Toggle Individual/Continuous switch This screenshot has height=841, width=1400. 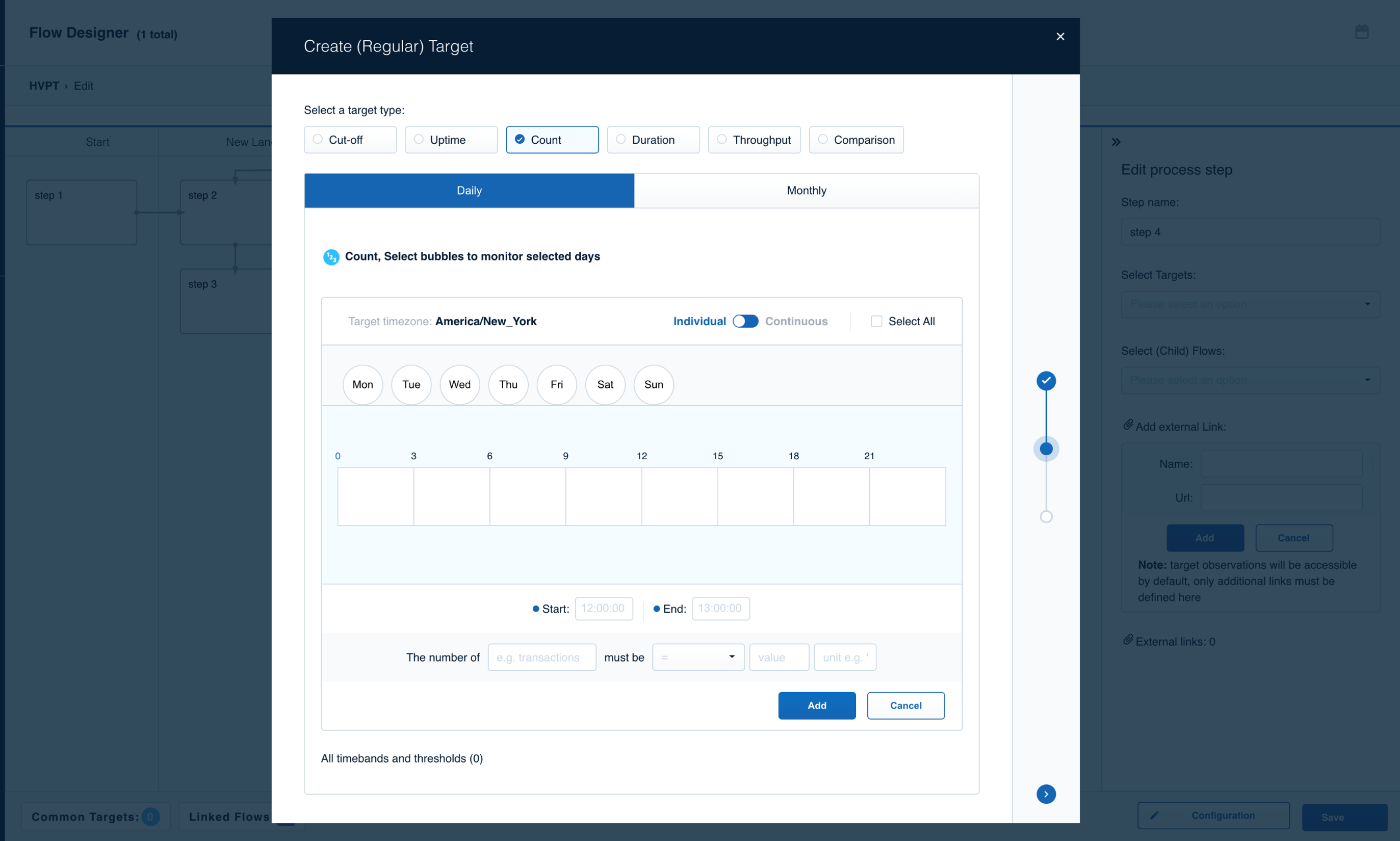pos(745,321)
